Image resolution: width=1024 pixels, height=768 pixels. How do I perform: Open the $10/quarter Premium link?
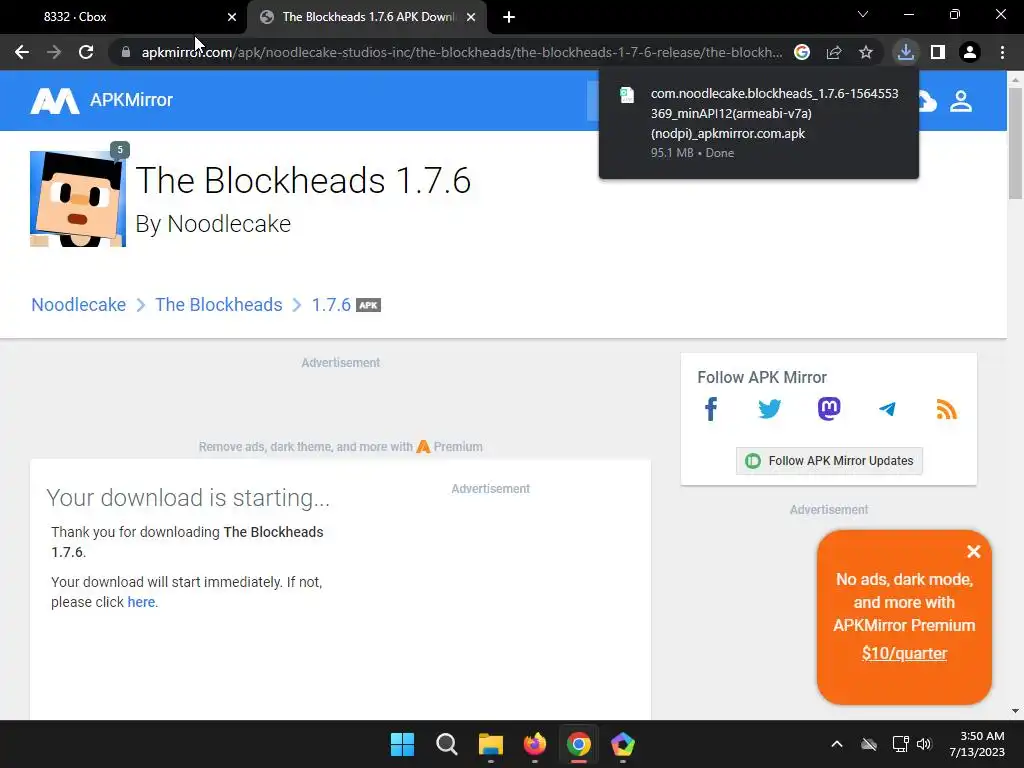coord(904,654)
